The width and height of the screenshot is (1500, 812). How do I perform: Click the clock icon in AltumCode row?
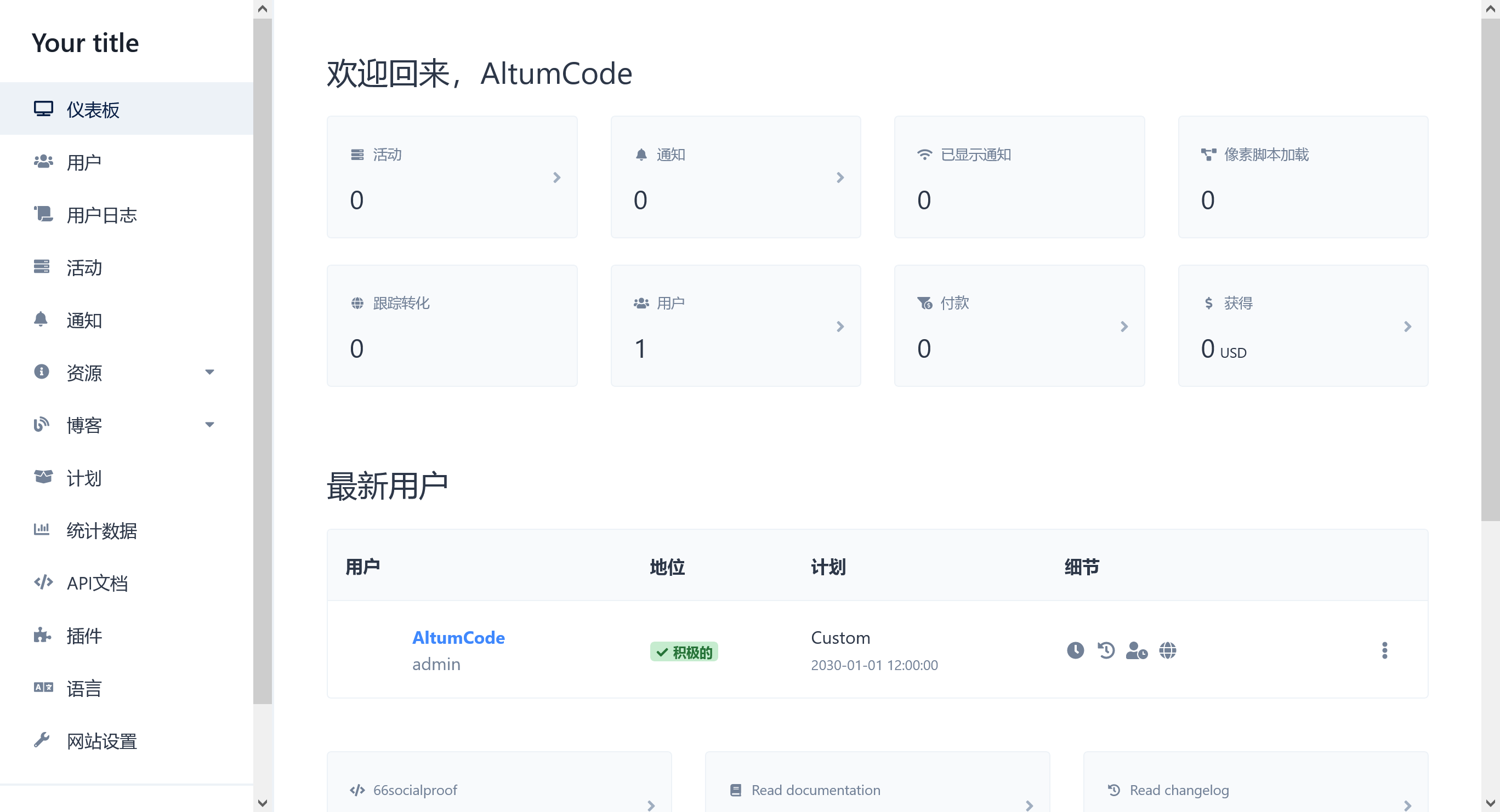coord(1075,650)
